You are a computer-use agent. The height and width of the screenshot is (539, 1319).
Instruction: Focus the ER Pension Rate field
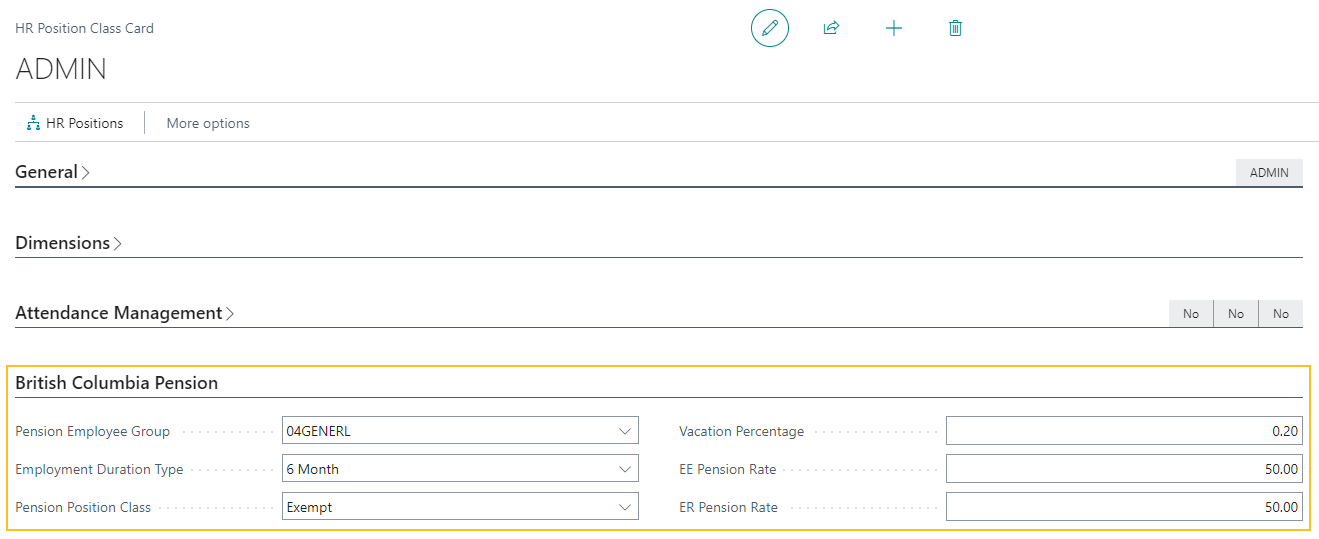click(1123, 507)
